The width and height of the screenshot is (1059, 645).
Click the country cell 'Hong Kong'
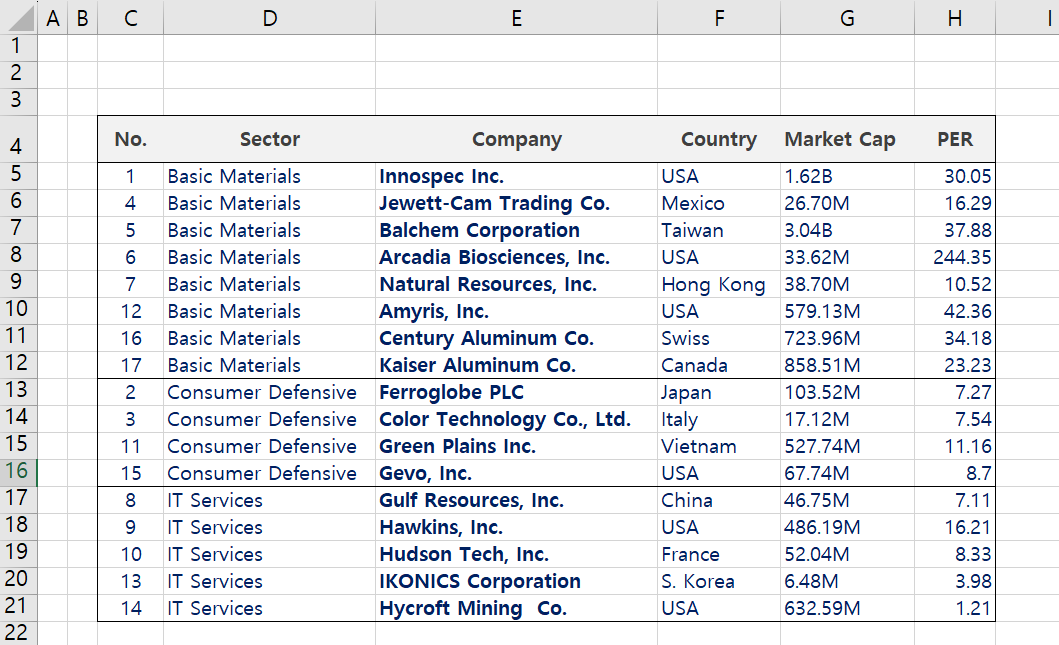click(x=719, y=284)
